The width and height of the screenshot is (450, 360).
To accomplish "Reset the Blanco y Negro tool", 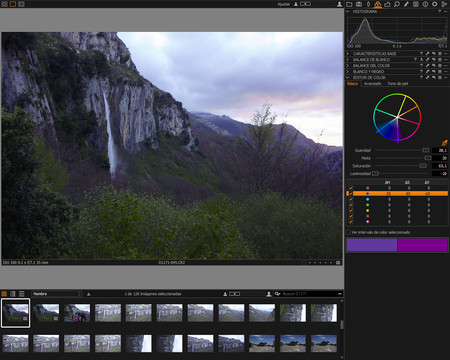I will tap(434, 71).
